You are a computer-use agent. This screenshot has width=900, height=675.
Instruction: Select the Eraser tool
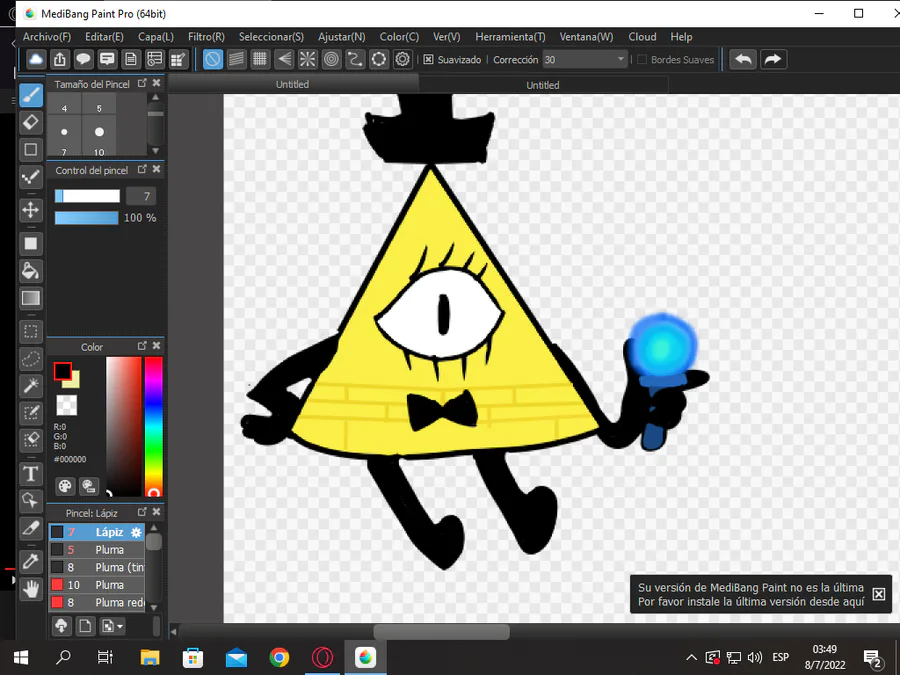click(x=31, y=122)
